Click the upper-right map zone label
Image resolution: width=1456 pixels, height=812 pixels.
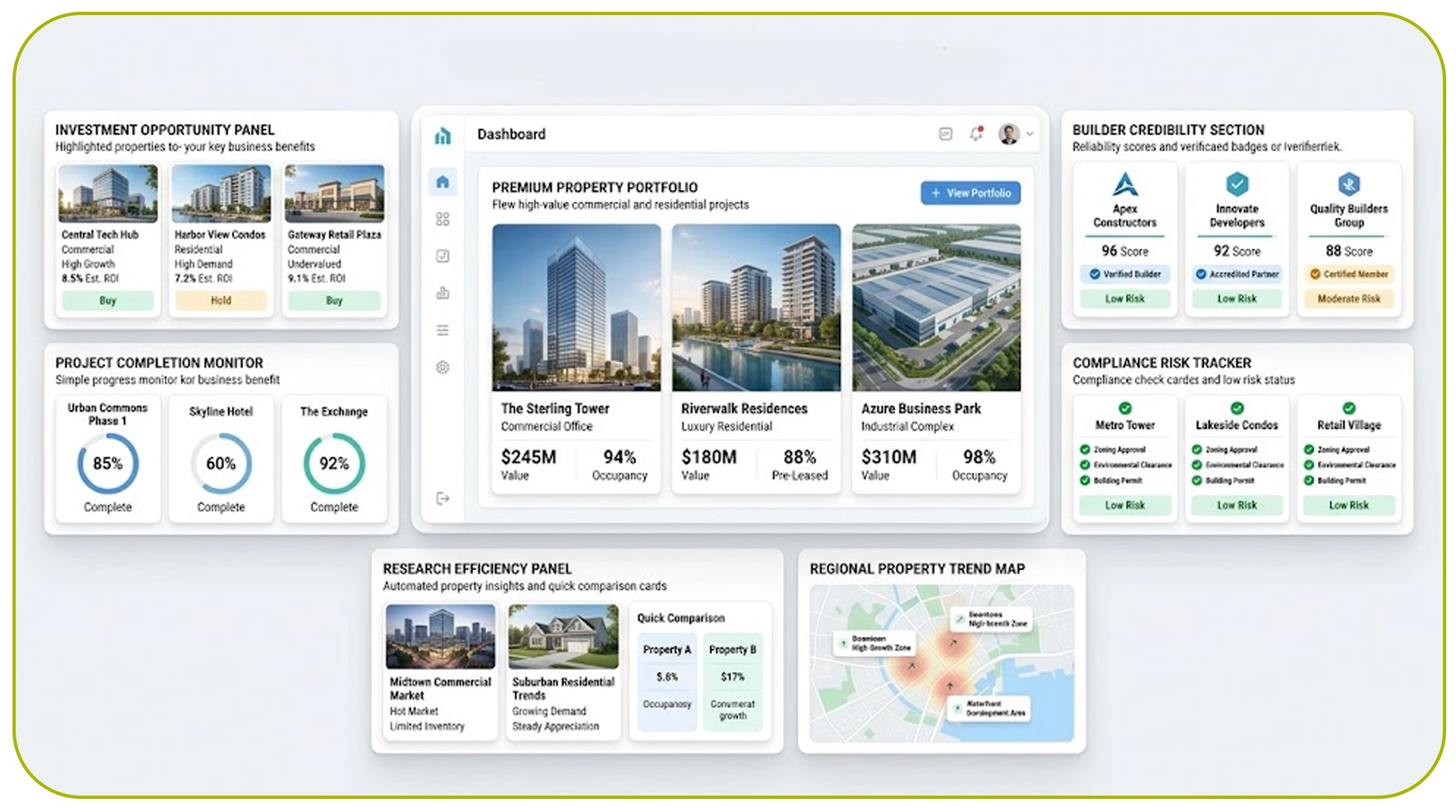(992, 619)
